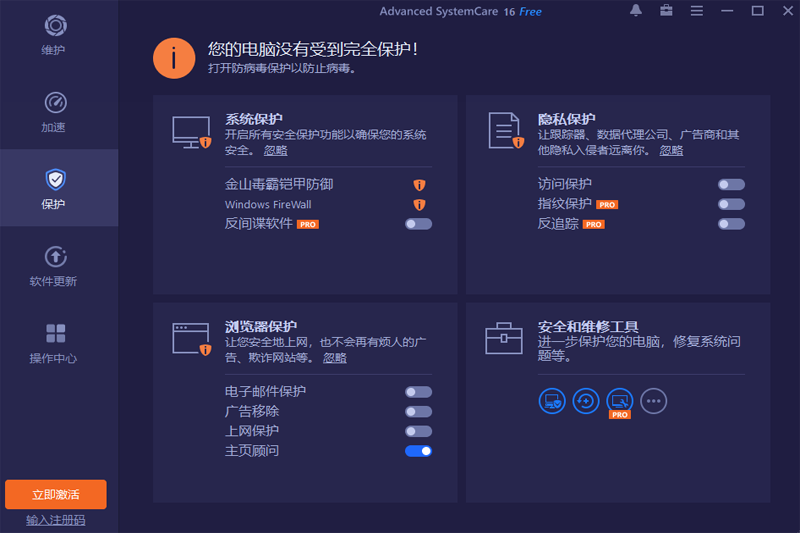Click the notification bell icon

[x=636, y=11]
